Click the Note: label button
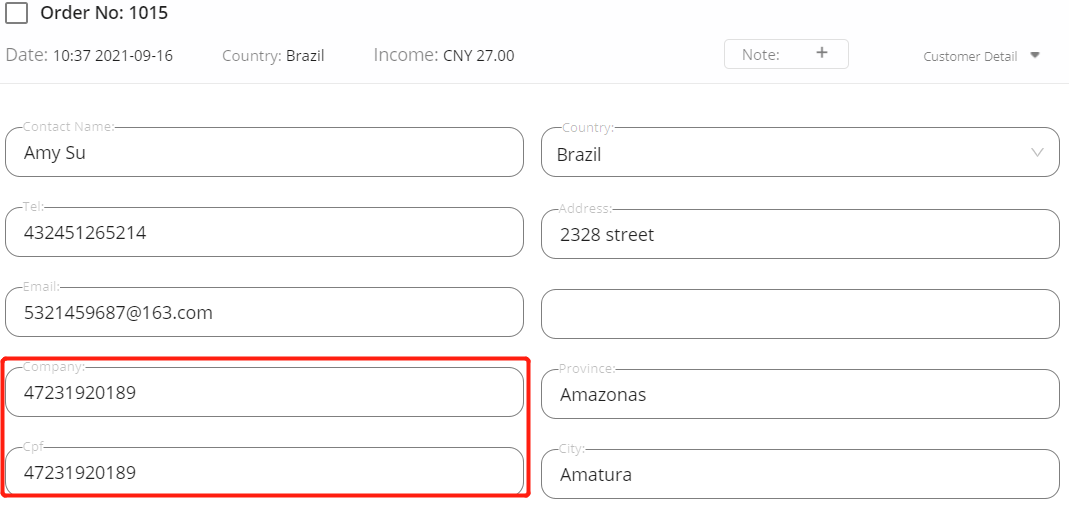This screenshot has height=506, width=1069. (x=760, y=55)
